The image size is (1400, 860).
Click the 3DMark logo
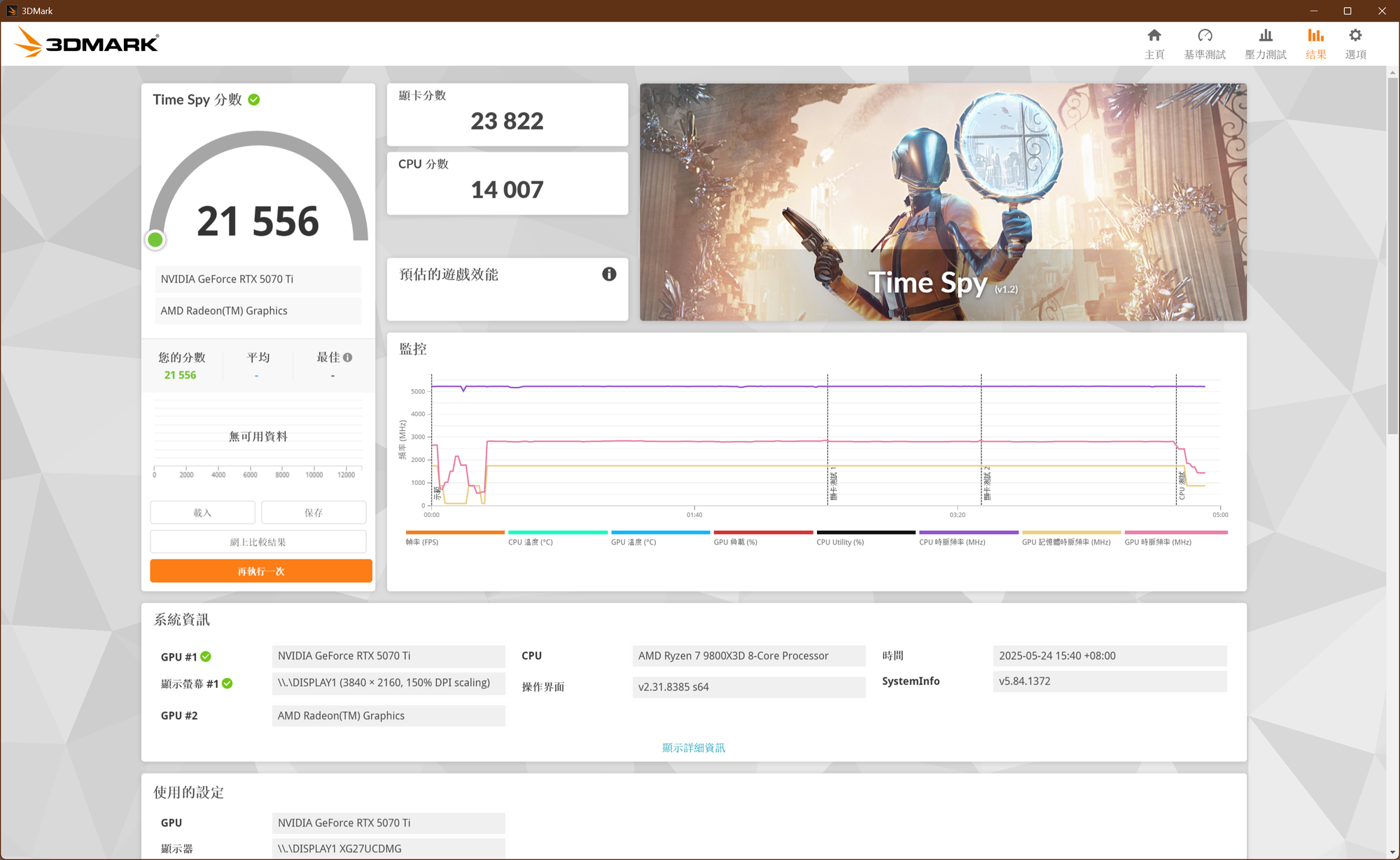tap(87, 43)
